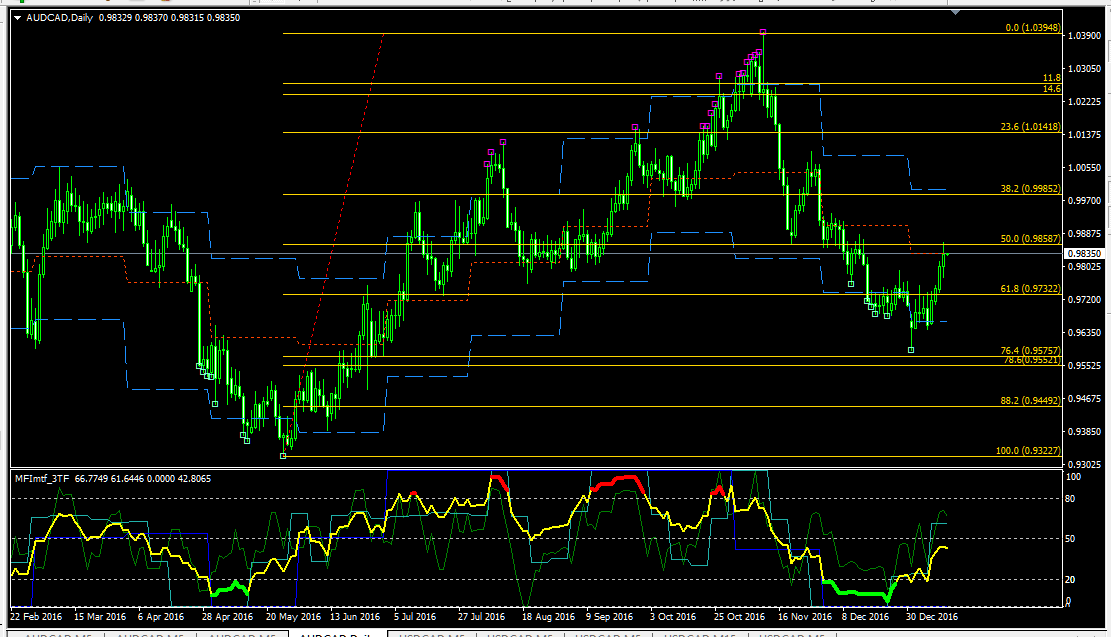Select the 14.6 Fibonacci level label
Screen dimensions: 1111x637
1051,89
